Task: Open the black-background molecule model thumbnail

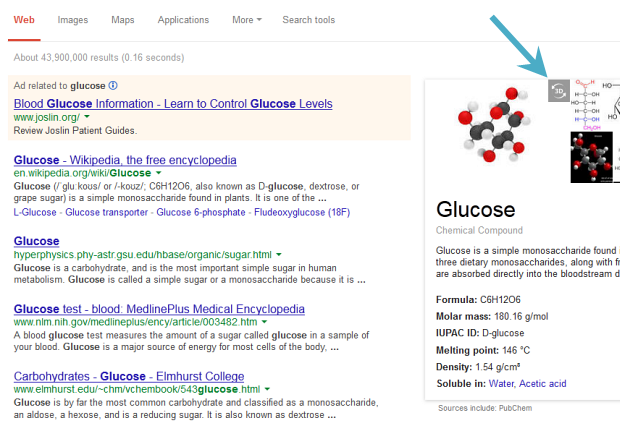Action: tap(592, 157)
